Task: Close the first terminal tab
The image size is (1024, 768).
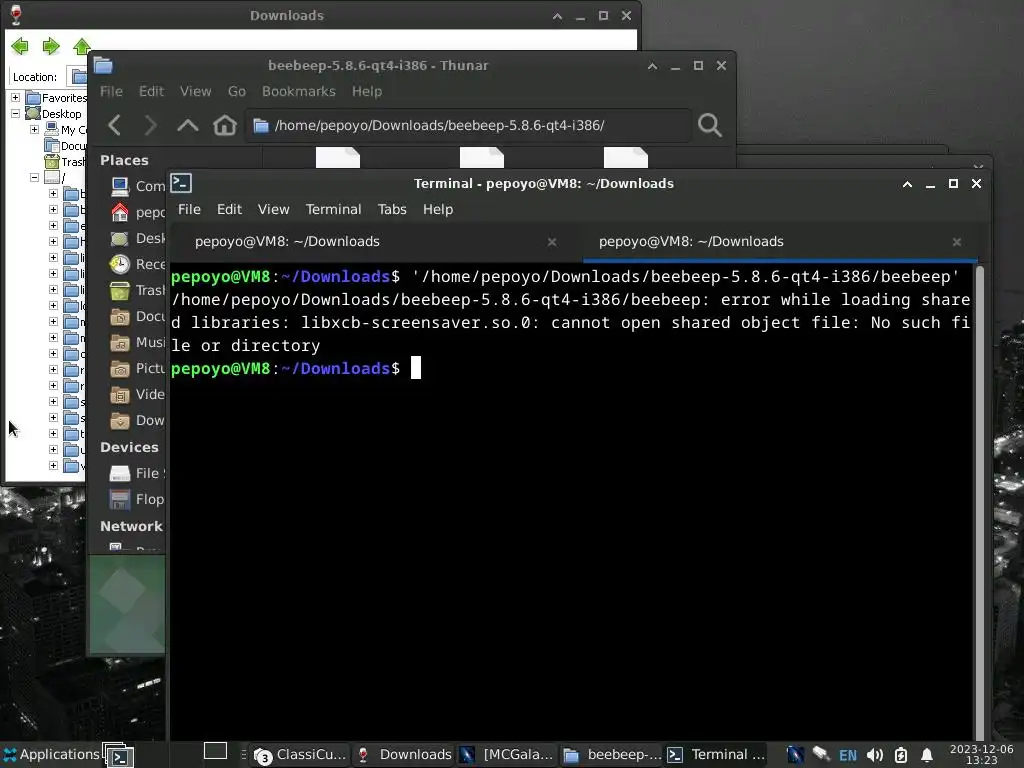Action: click(x=552, y=242)
